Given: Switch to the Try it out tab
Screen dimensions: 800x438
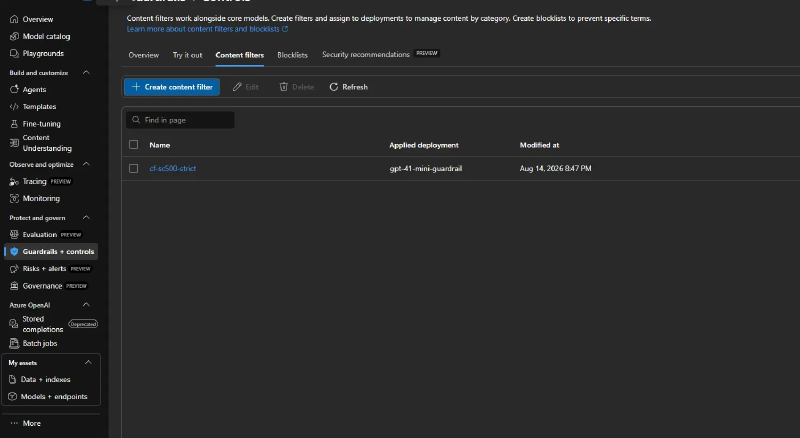Looking at the screenshot, I should [187, 55].
